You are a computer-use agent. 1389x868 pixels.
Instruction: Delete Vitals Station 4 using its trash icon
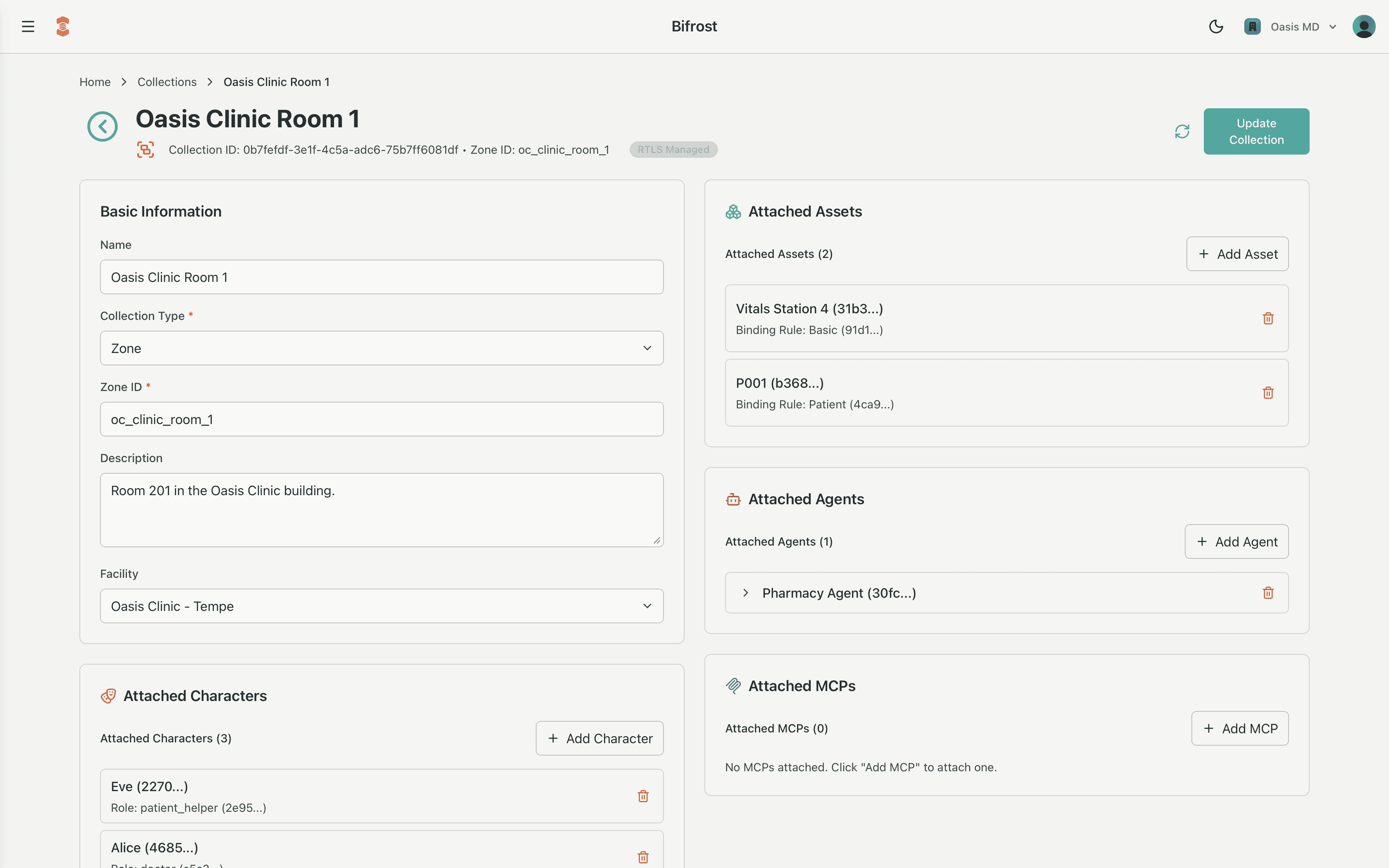click(1268, 318)
